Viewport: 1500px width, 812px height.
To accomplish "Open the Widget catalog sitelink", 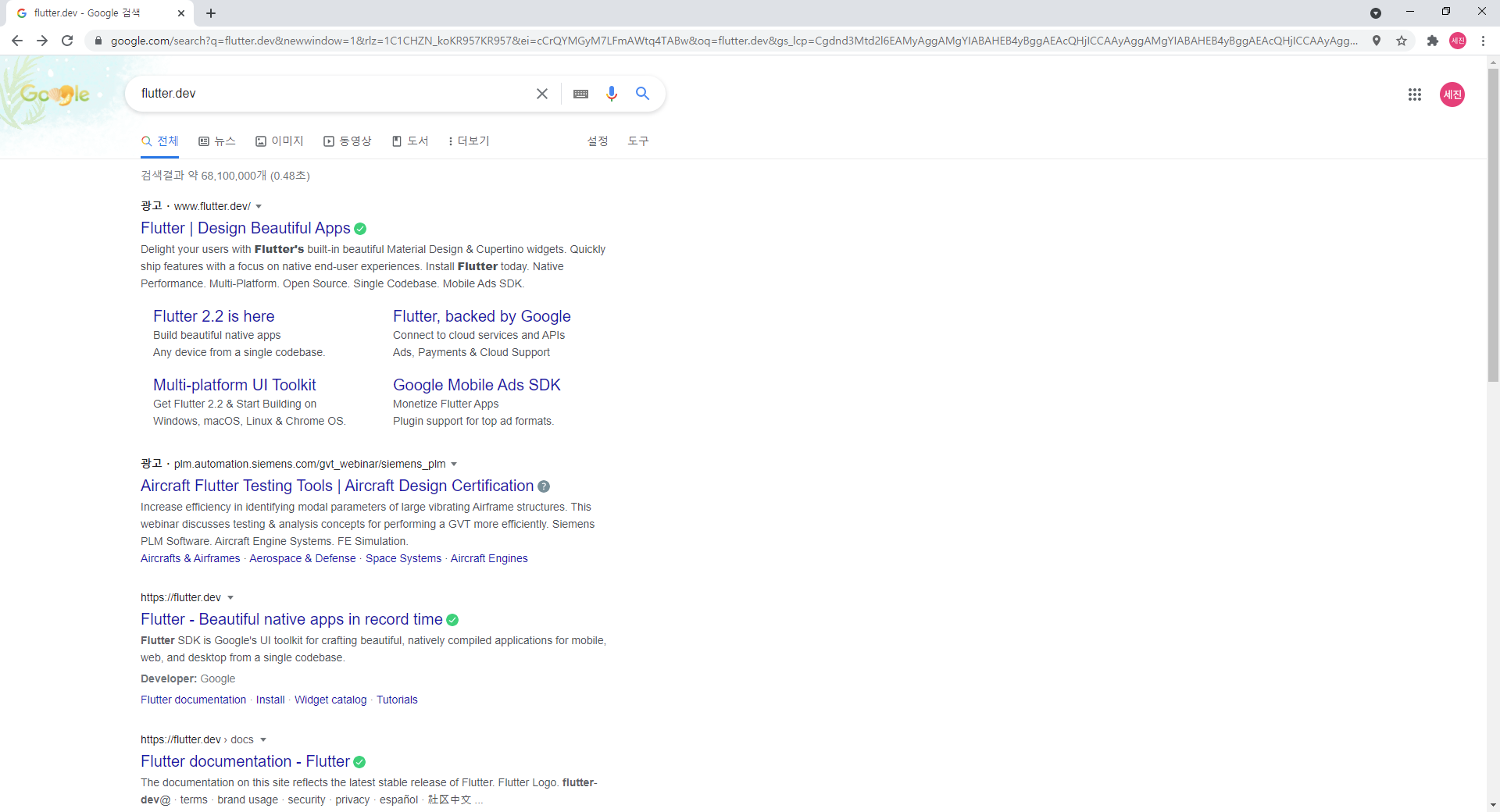I will [330, 700].
